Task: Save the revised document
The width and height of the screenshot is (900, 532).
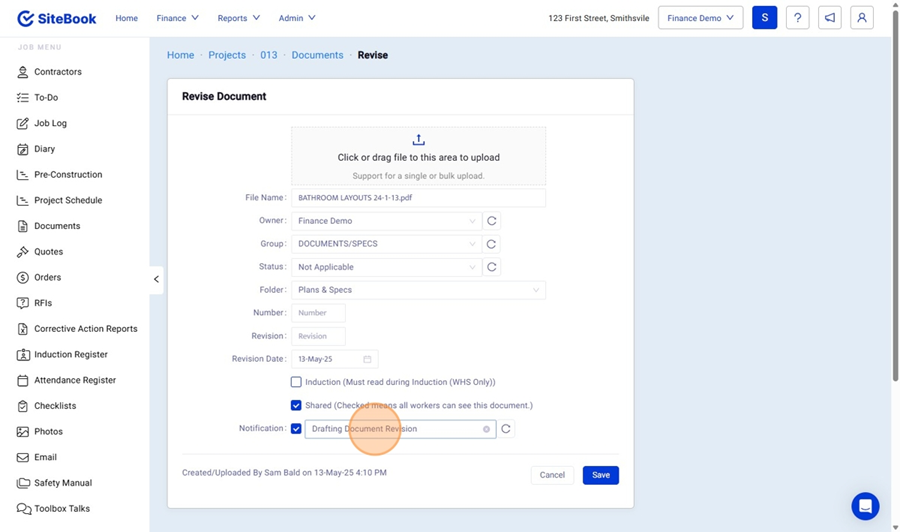Action: pyautogui.click(x=600, y=475)
